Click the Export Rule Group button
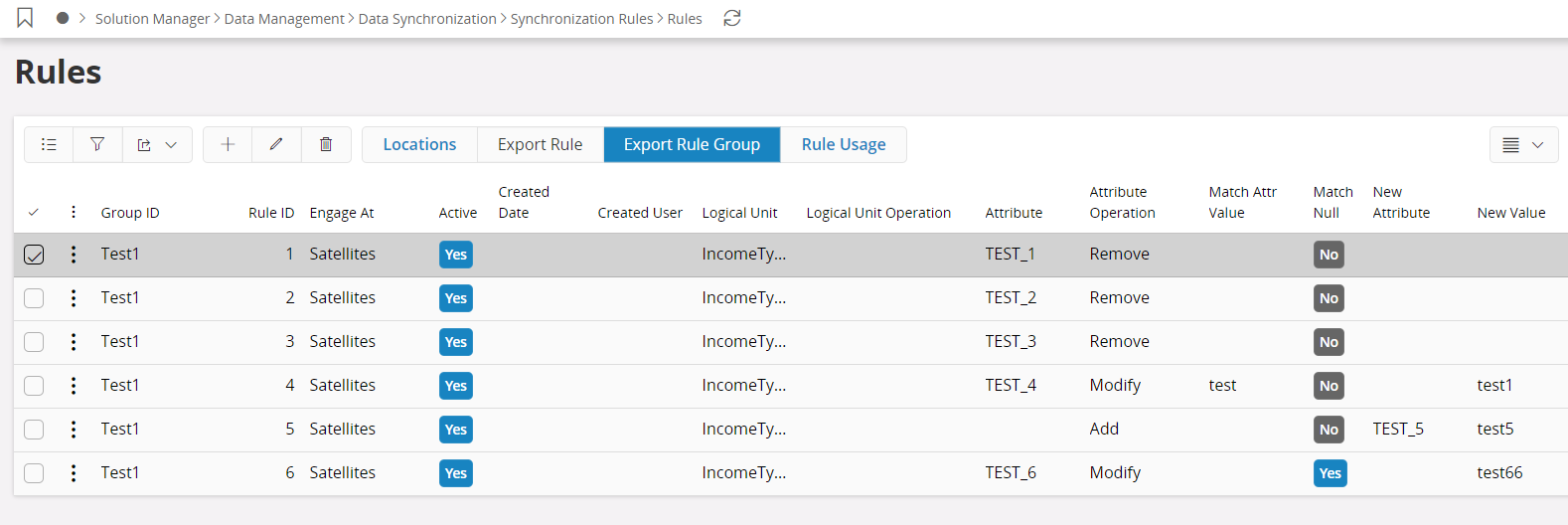Viewport: 1568px width, 525px height. (x=692, y=144)
